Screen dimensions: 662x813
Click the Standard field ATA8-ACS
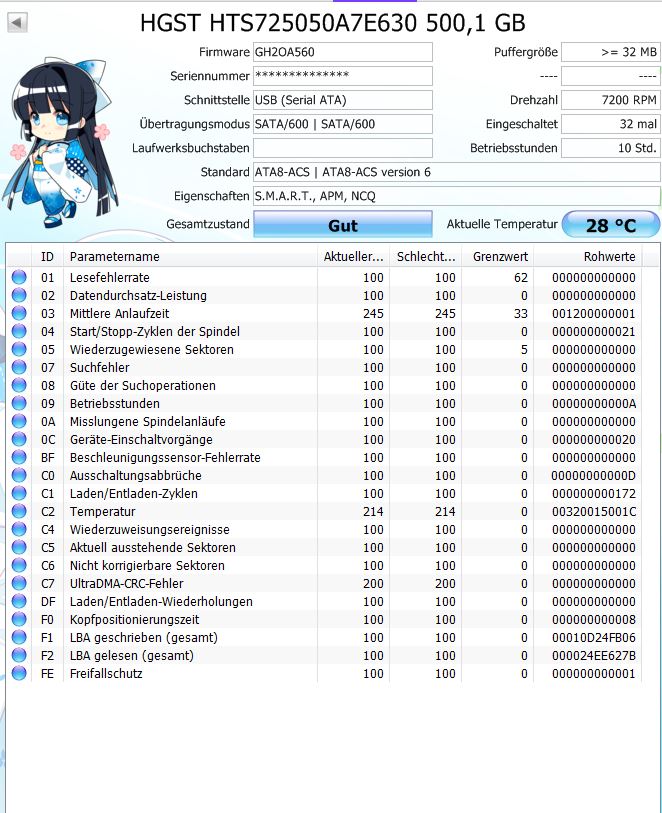click(457, 172)
